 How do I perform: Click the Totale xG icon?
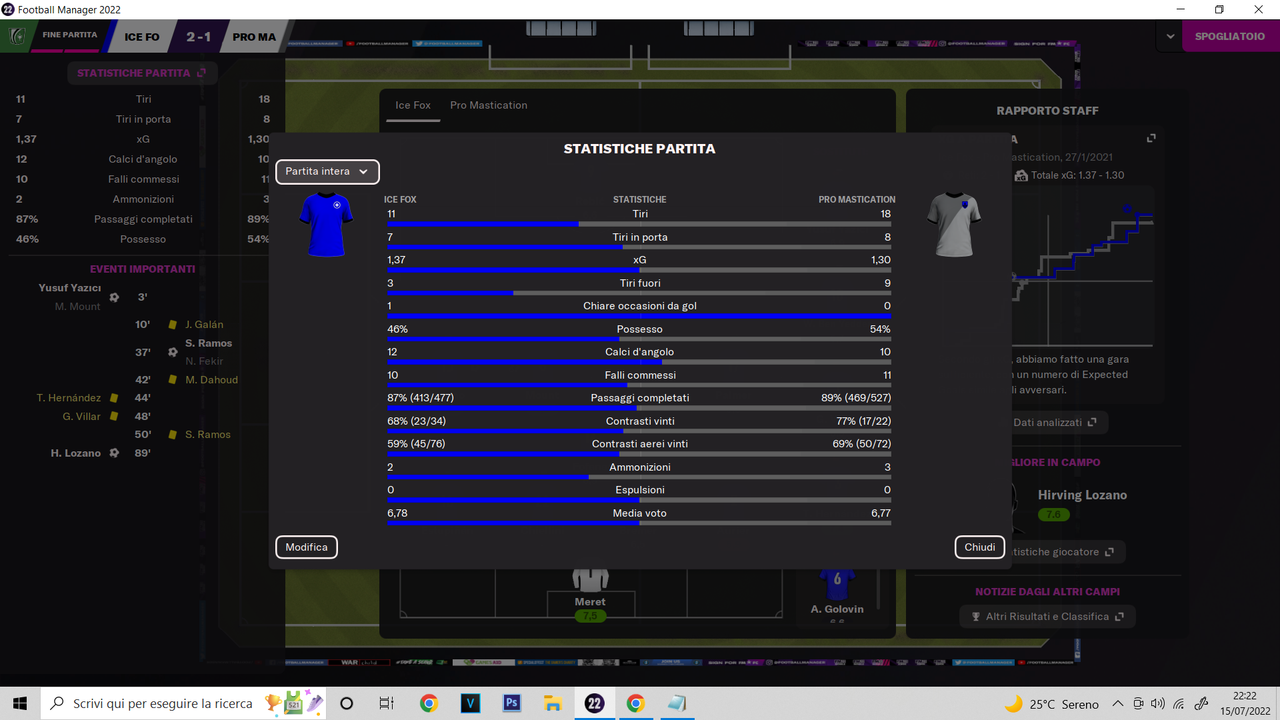1021,175
